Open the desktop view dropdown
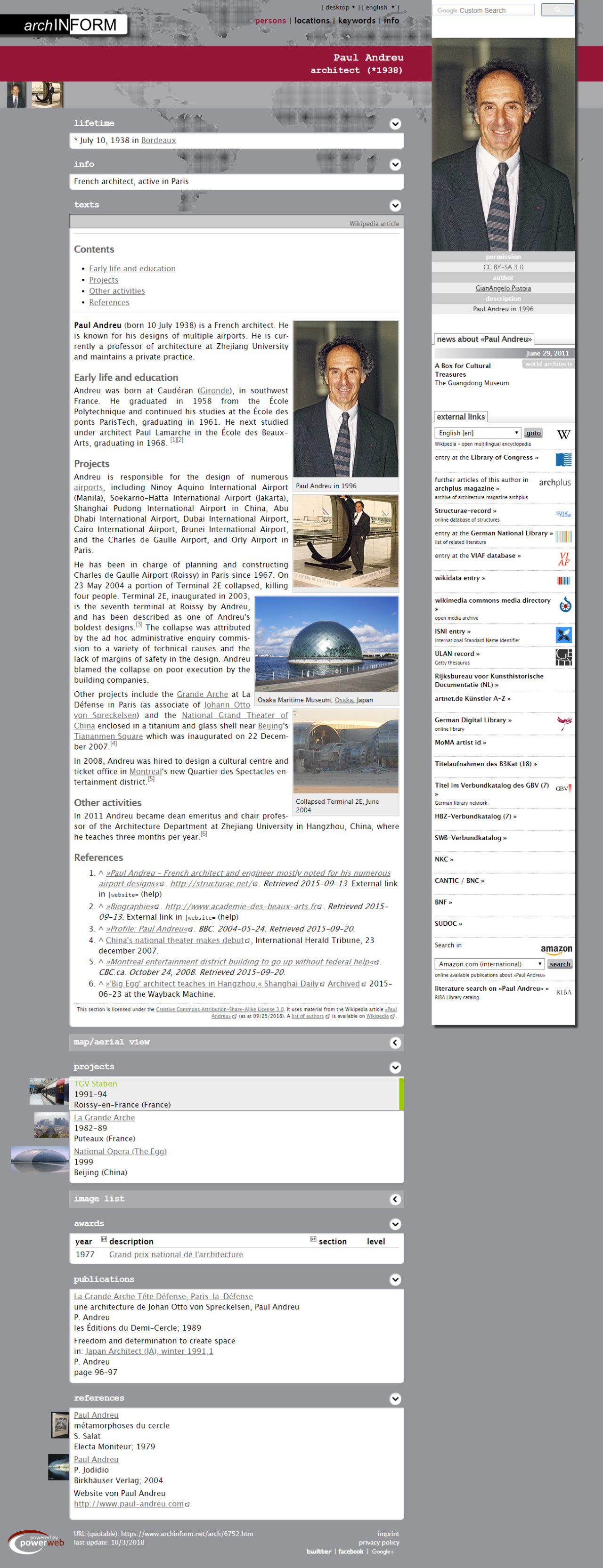Viewport: 603px width, 1568px height. coord(340,8)
